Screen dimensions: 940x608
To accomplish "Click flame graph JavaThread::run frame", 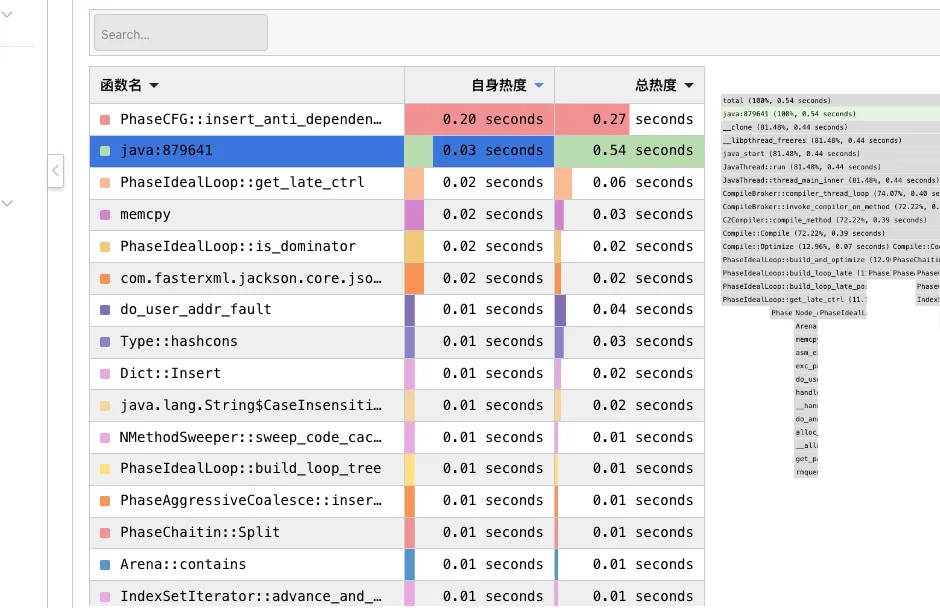I will pos(830,167).
